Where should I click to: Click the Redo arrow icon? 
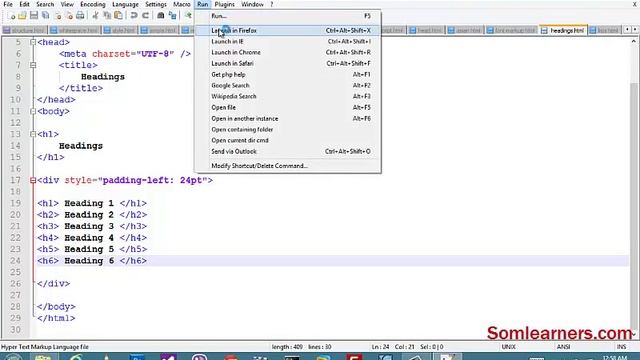point(145,16)
